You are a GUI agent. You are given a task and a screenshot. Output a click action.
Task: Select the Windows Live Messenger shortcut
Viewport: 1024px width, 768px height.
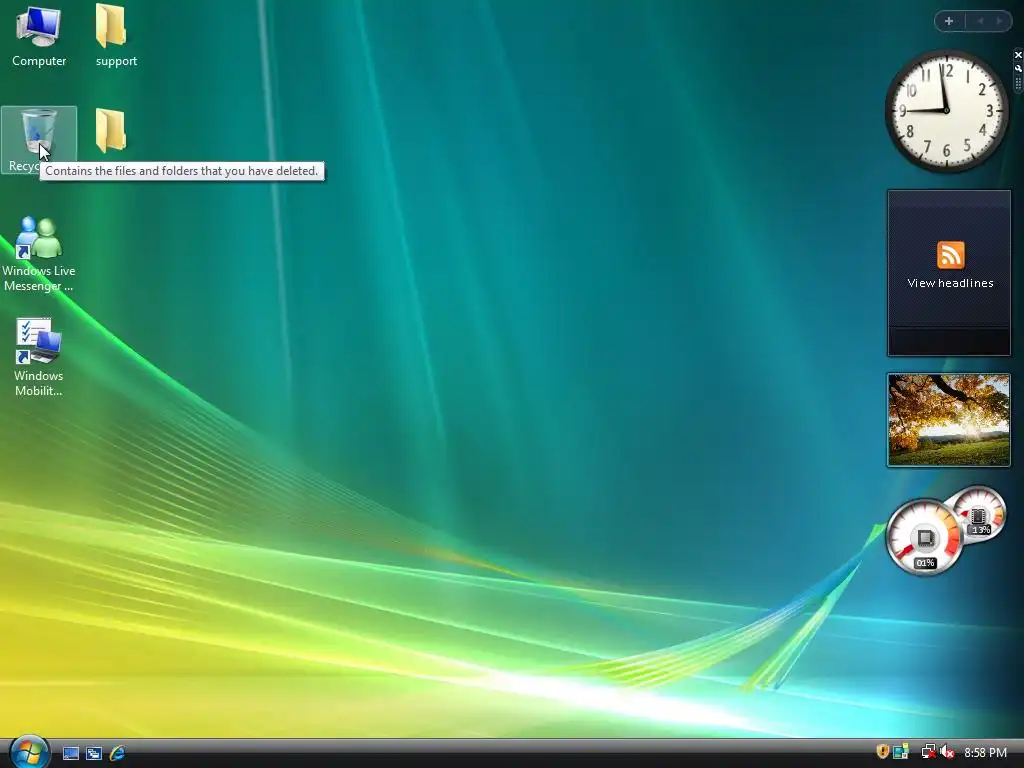click(39, 255)
